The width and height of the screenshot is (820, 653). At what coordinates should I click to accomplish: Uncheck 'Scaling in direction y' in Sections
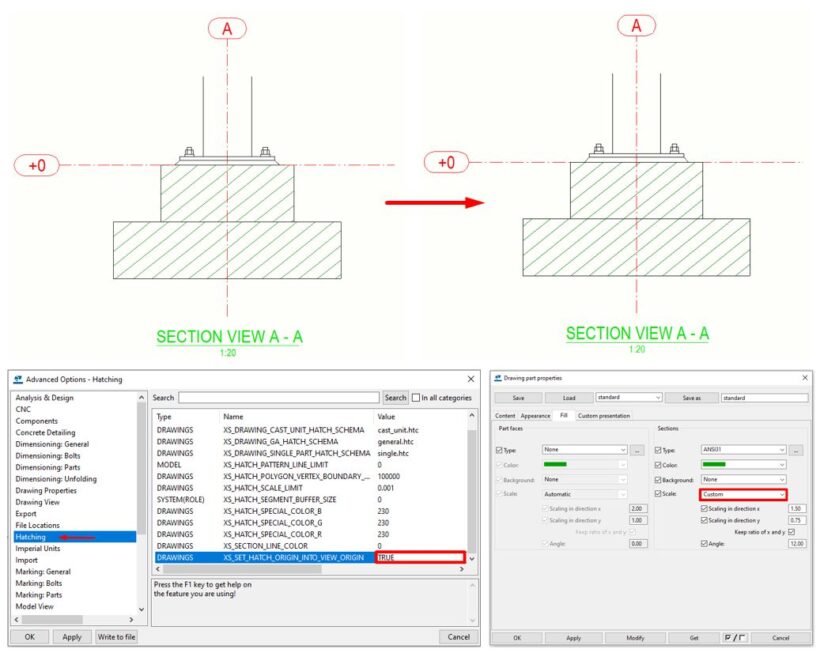tap(703, 520)
